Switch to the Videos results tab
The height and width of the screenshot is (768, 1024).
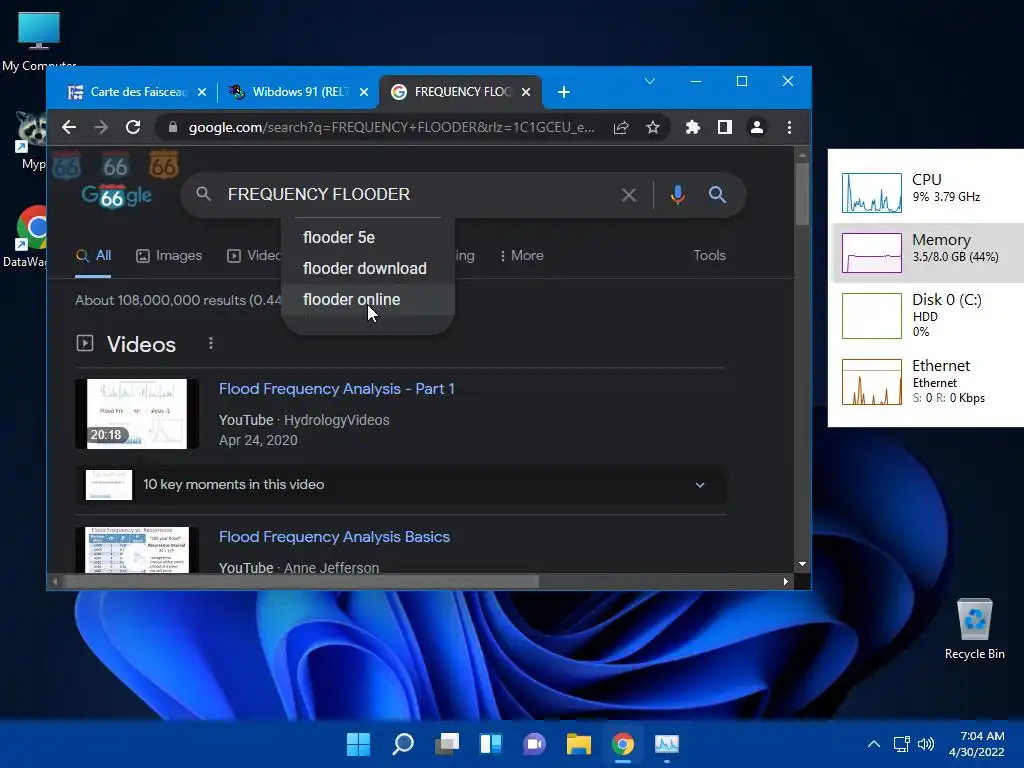(x=253, y=256)
